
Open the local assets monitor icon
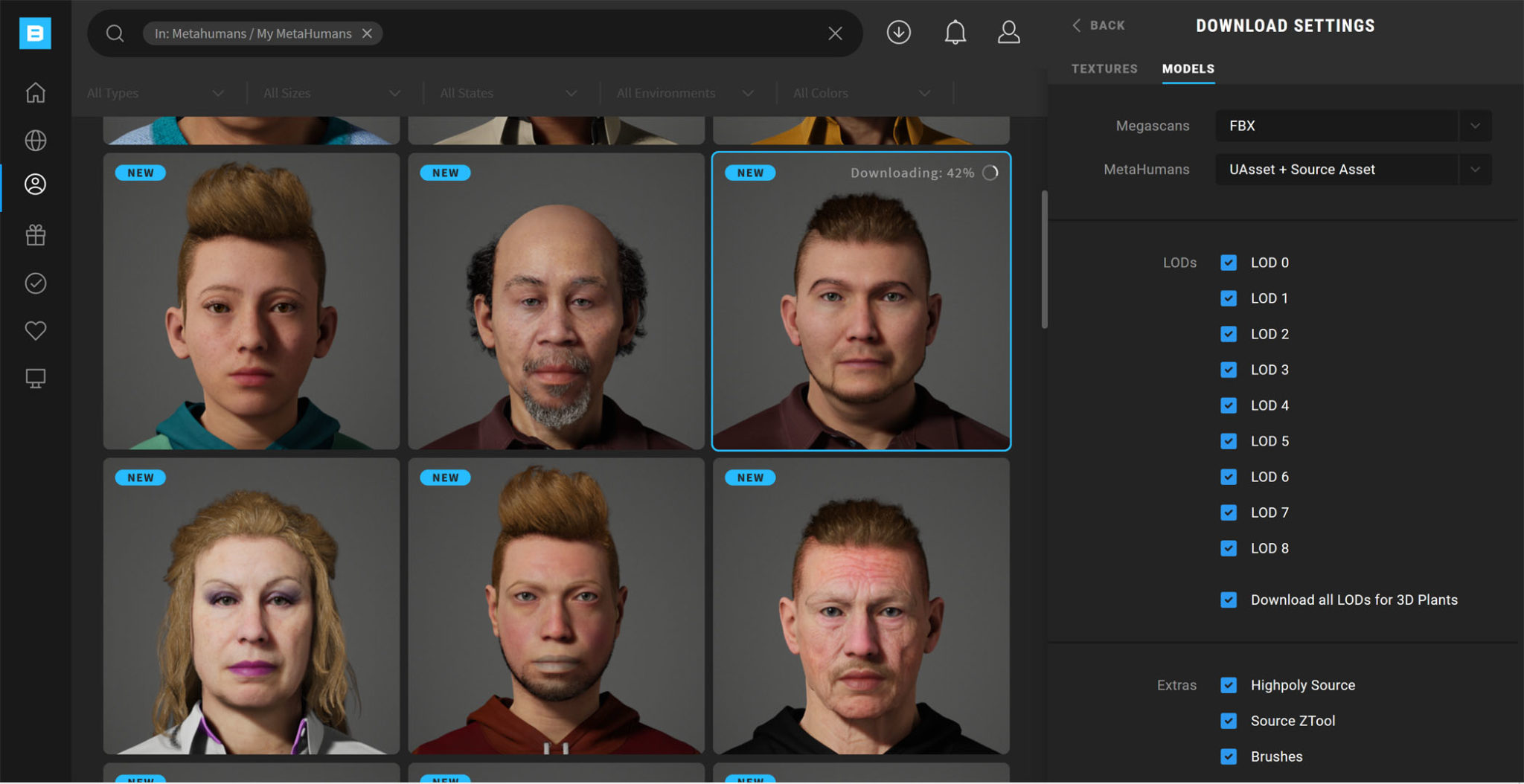(35, 378)
